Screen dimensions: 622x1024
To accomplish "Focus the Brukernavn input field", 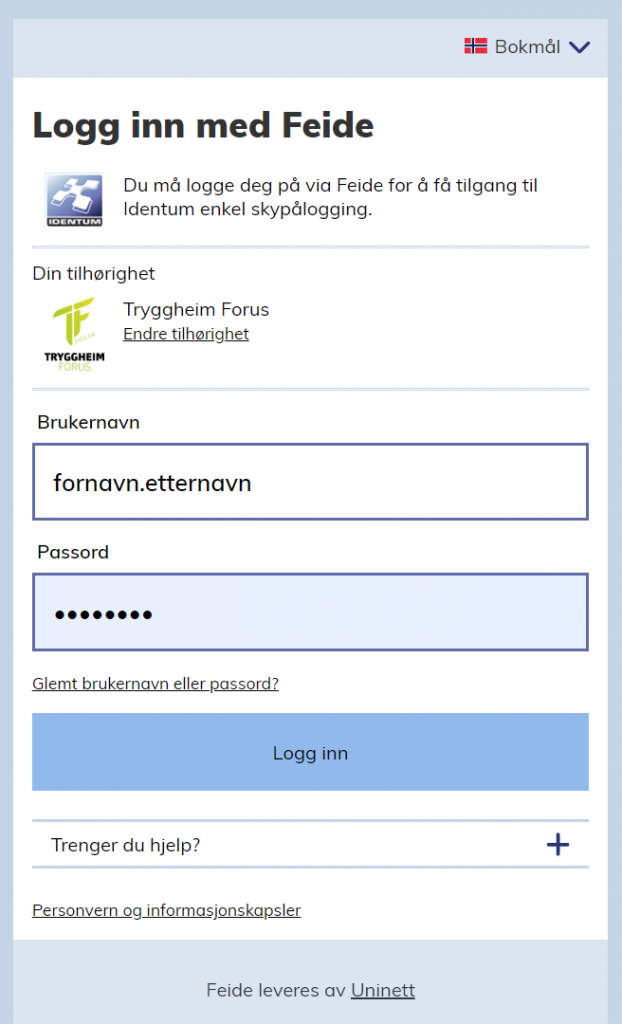I will [x=310, y=482].
